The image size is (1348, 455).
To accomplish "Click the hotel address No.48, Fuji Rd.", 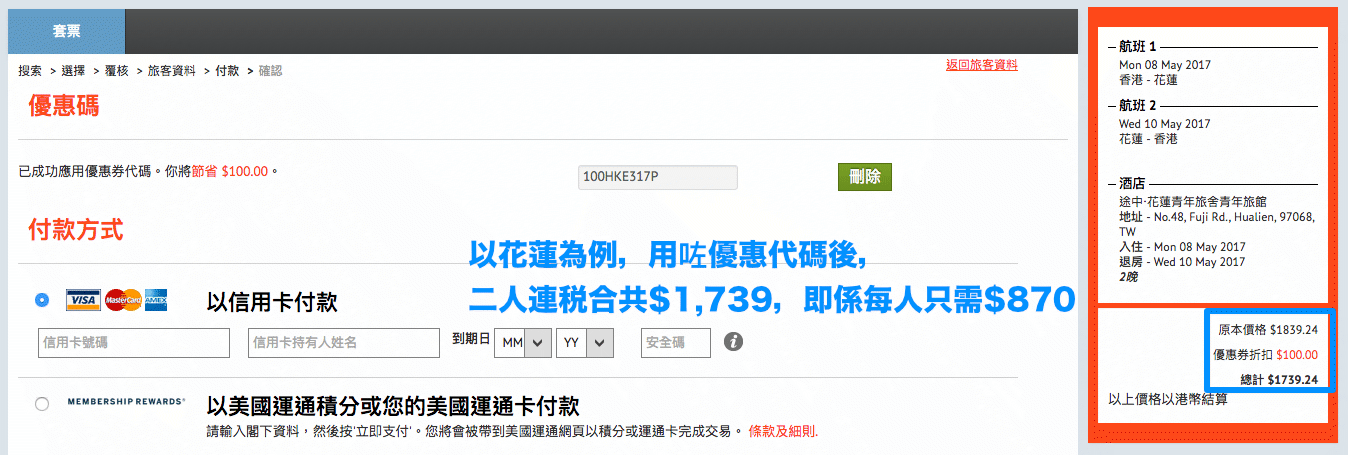I will (x=1217, y=224).
